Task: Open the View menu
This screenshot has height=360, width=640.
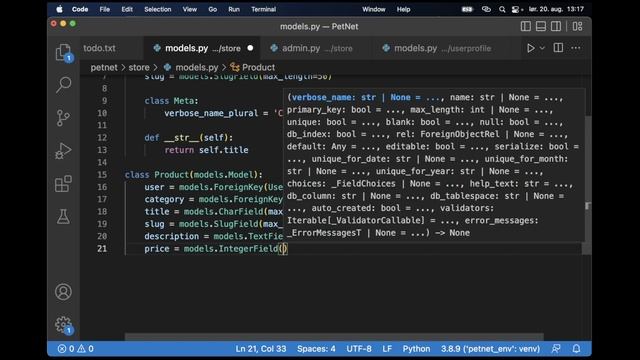Action: coord(189,9)
